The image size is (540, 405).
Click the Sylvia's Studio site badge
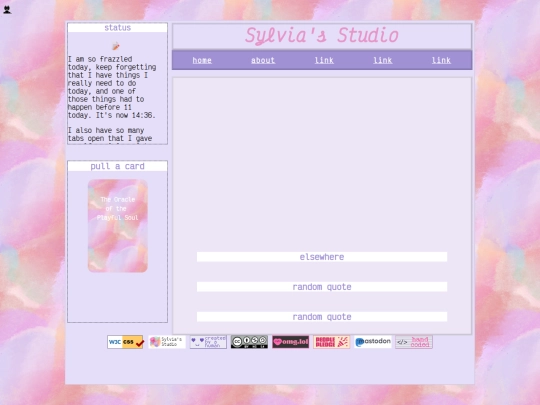coord(167,342)
